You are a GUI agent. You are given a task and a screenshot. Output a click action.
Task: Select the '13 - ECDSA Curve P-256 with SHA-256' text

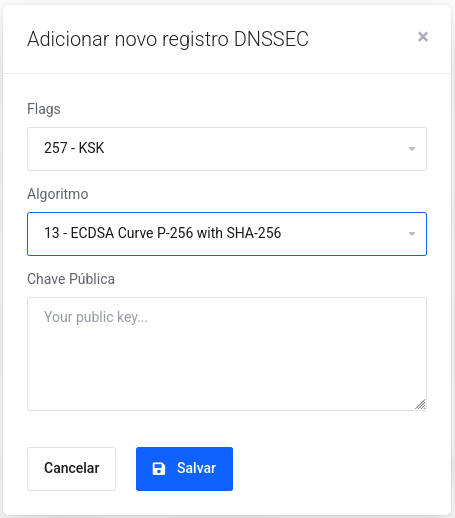[162, 233]
